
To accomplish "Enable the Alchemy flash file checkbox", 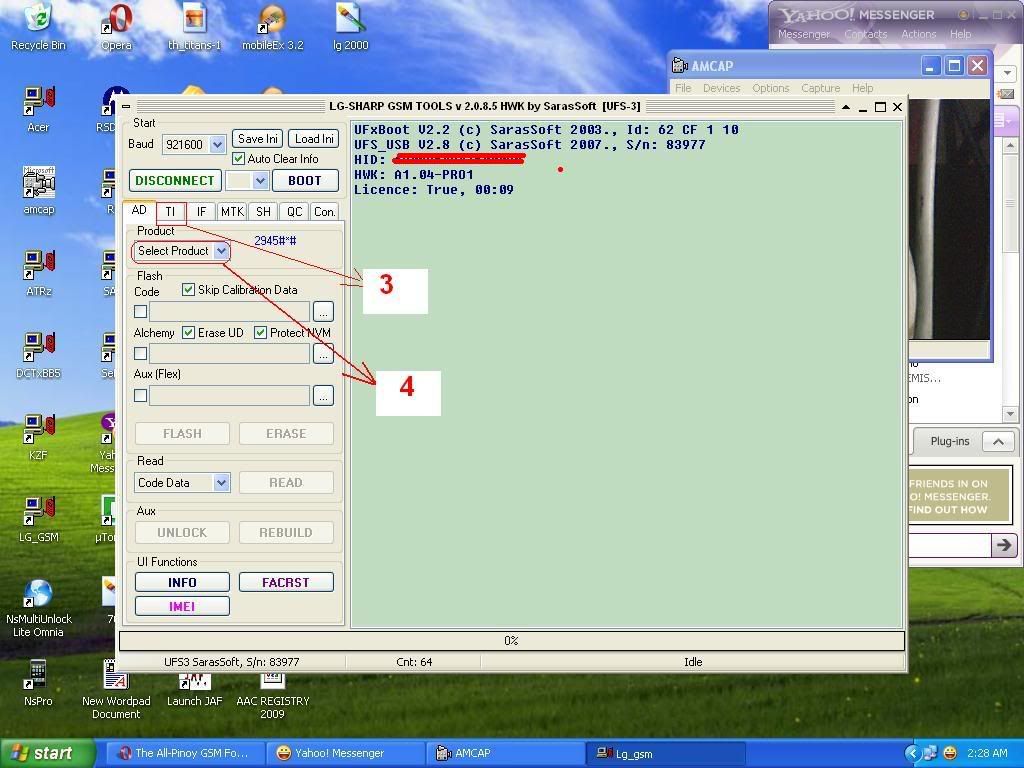I will pyautogui.click(x=140, y=353).
